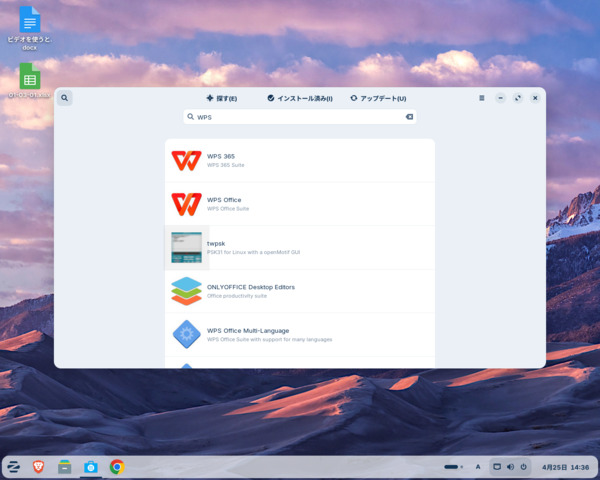Focus the search field containing WPS
600x480 pixels.
point(300,117)
